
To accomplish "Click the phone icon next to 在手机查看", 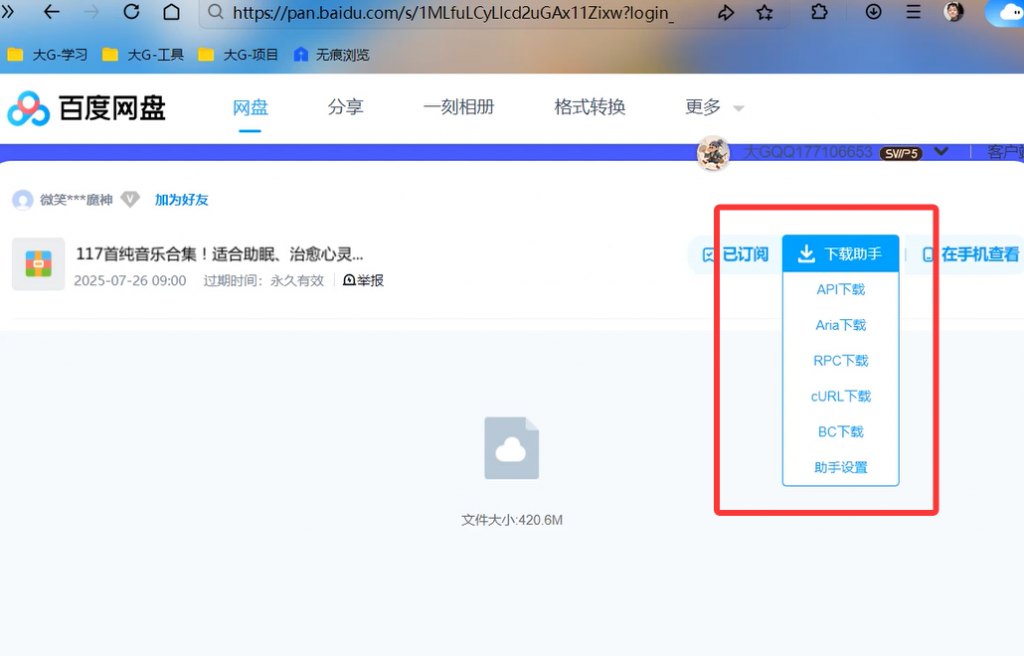I will [930, 253].
